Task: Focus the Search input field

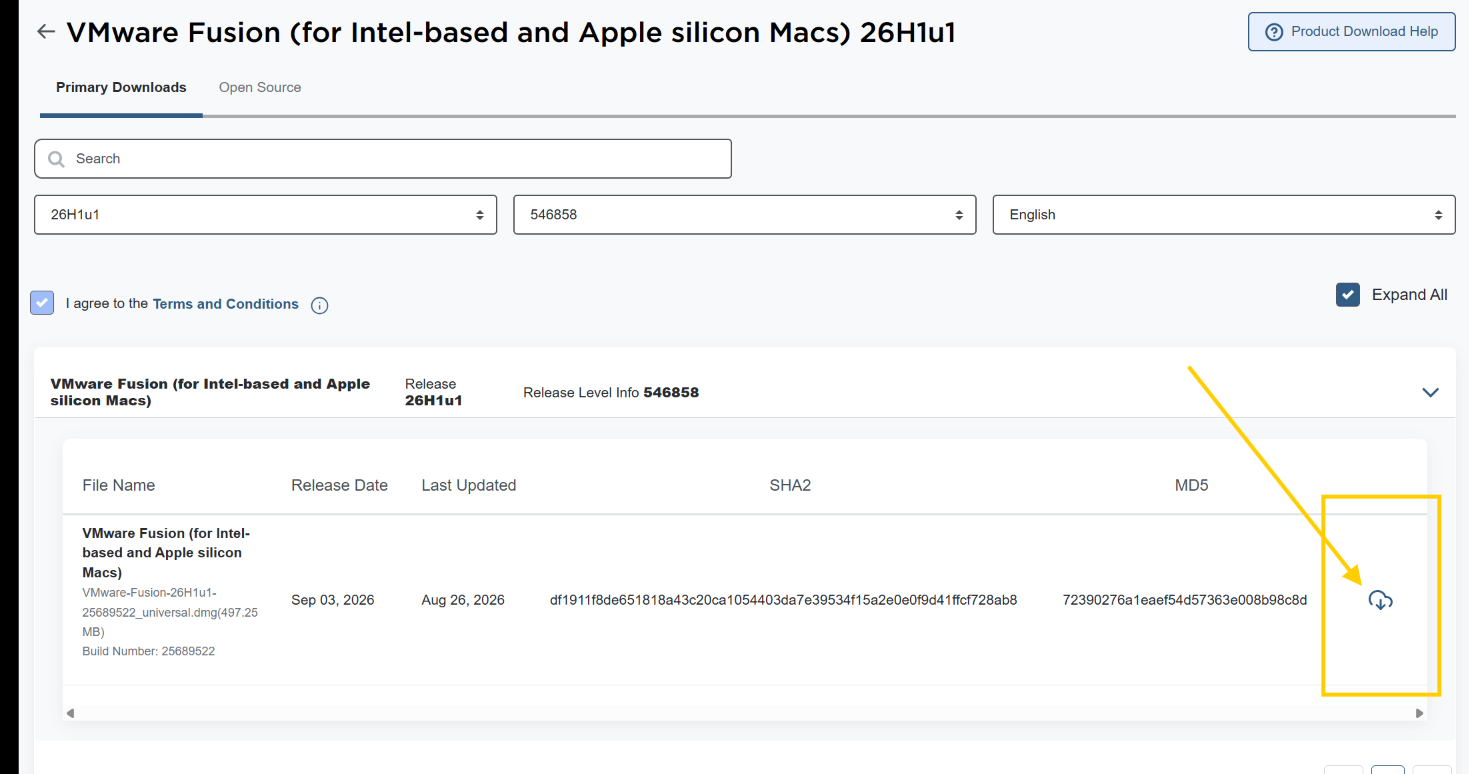Action: coord(383,159)
